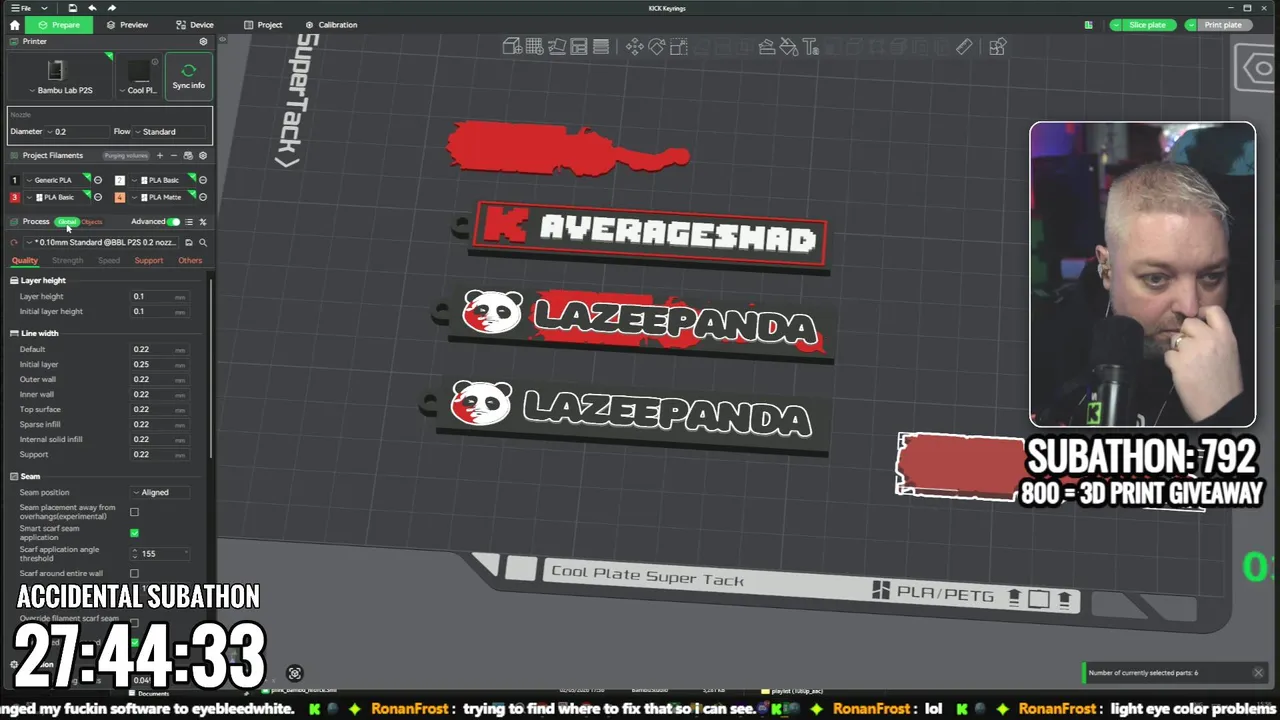Click filament 4 orange color swatch
The height and width of the screenshot is (720, 1280).
pyautogui.click(x=120, y=197)
